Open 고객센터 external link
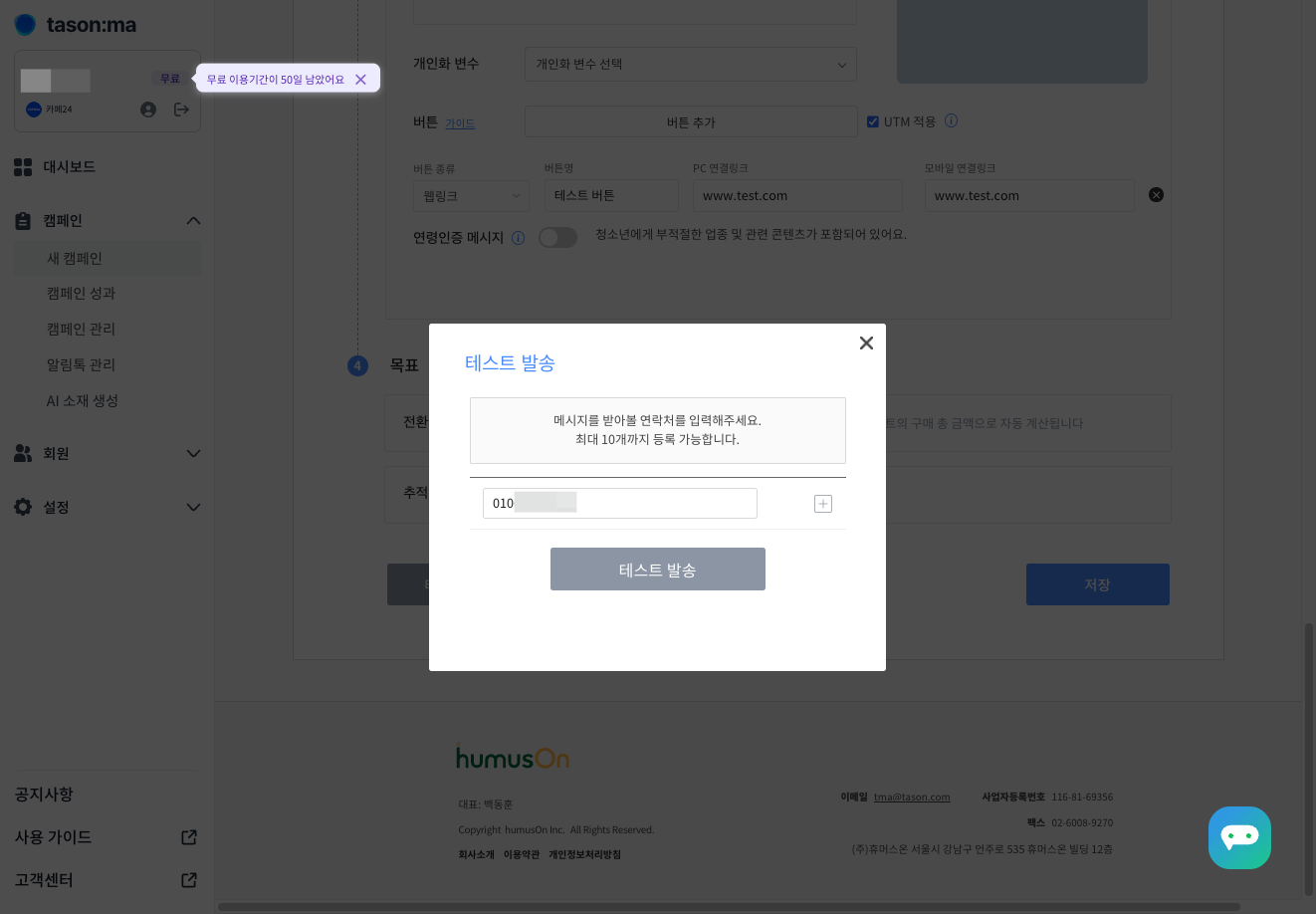 (106, 880)
